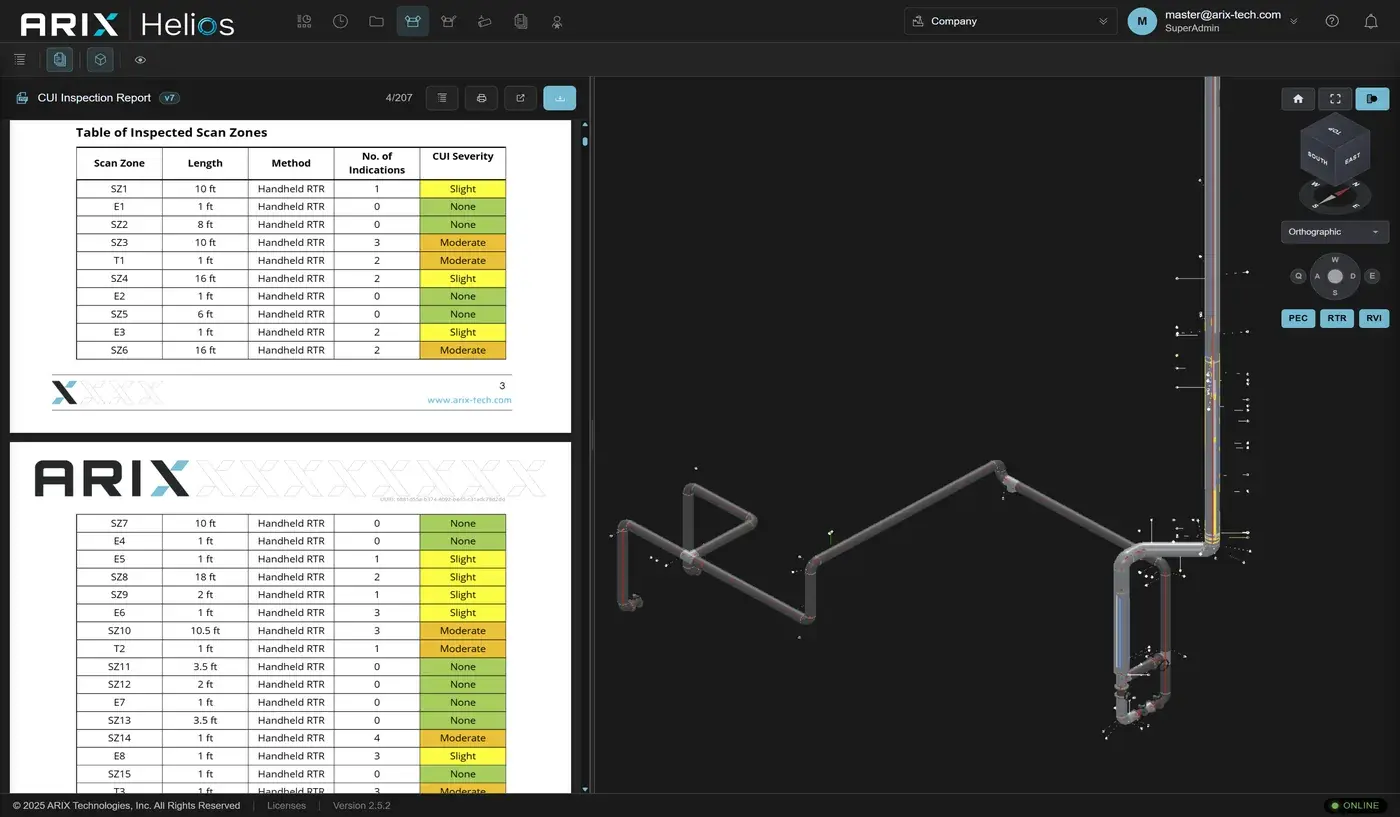
Task: Download the CUI Inspection Report
Action: click(559, 98)
